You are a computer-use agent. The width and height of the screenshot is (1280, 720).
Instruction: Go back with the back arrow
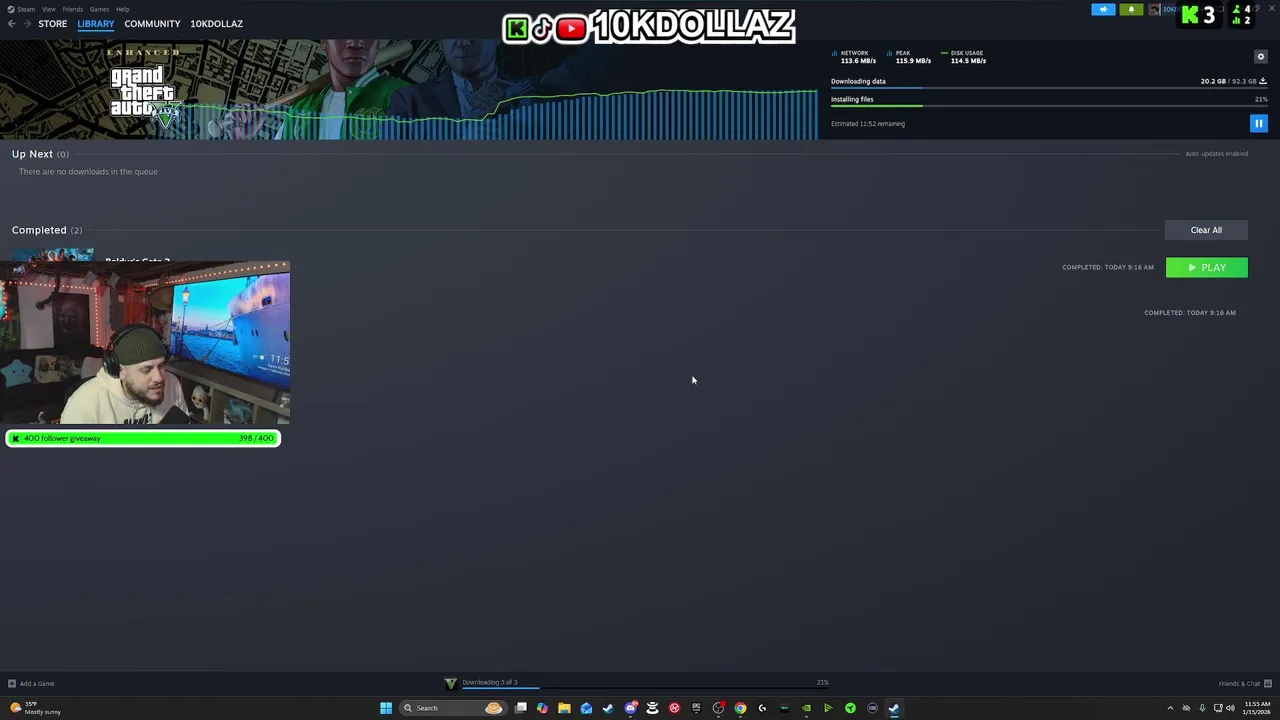tap(11, 23)
